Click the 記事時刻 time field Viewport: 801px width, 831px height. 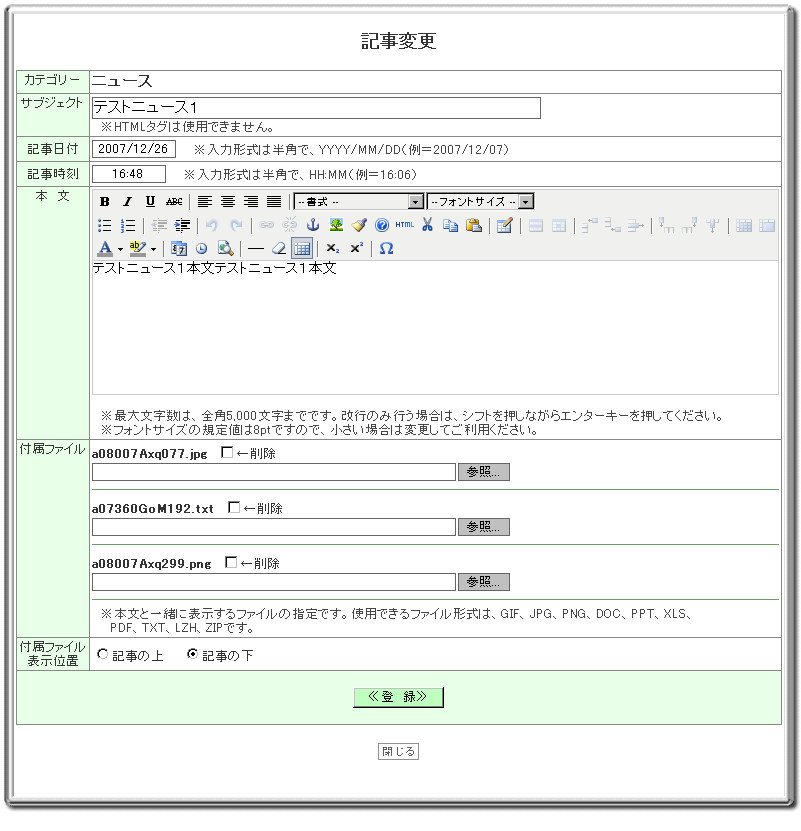tap(129, 174)
